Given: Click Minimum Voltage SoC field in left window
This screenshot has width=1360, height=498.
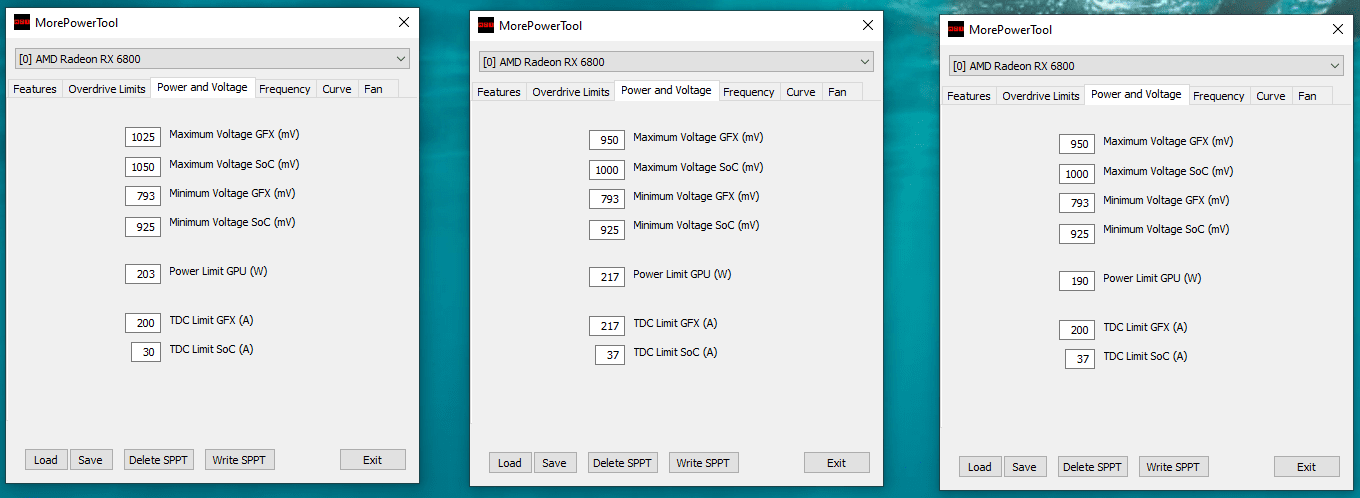Looking at the screenshot, I should pos(143,227).
